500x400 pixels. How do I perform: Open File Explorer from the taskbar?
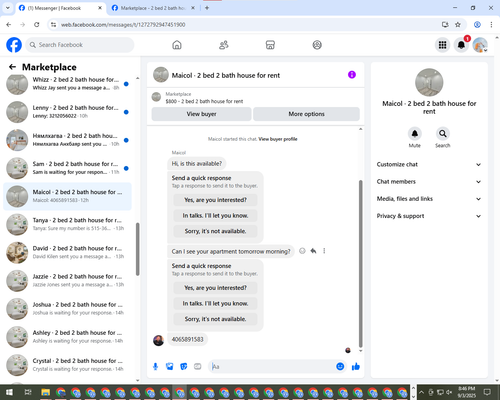coord(45,392)
